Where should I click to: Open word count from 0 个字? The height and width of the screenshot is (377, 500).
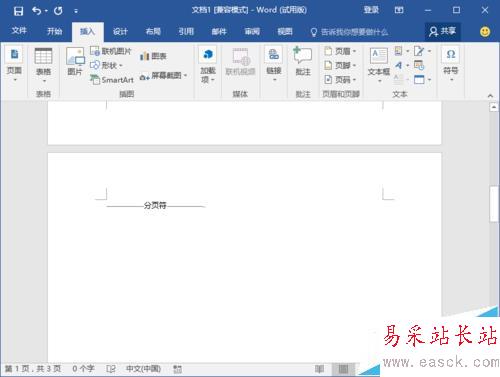(83, 369)
